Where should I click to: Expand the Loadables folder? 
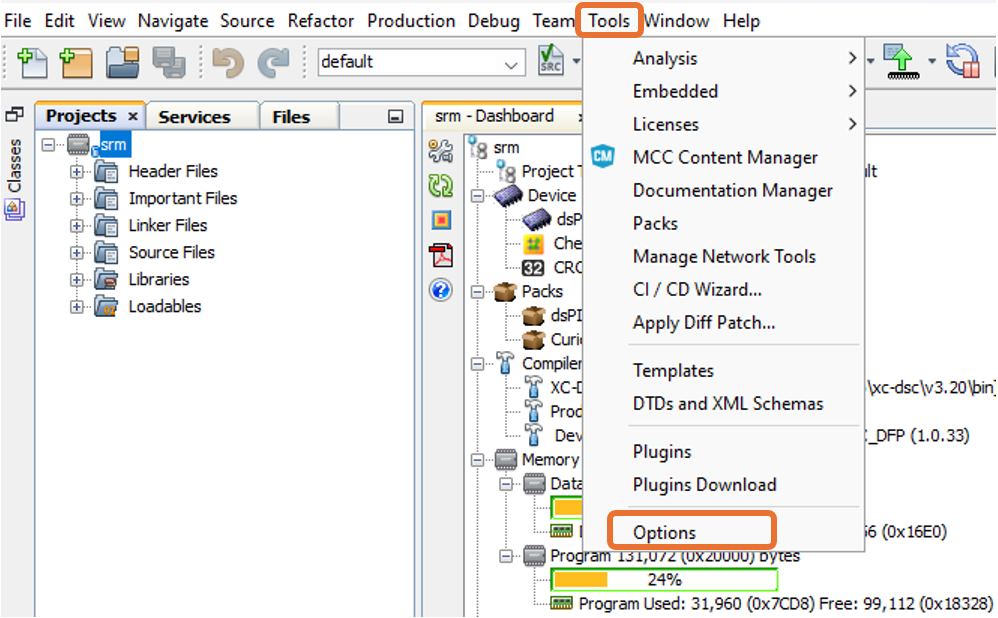pos(76,307)
